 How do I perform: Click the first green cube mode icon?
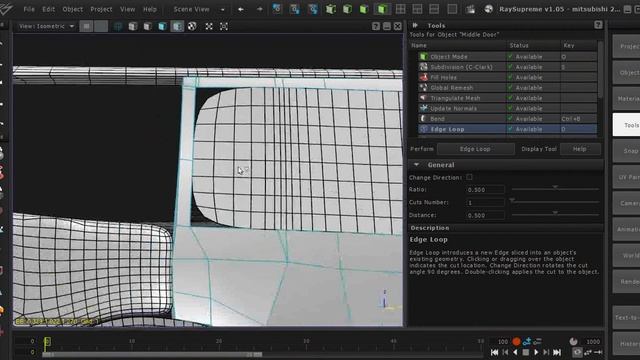pos(330,9)
